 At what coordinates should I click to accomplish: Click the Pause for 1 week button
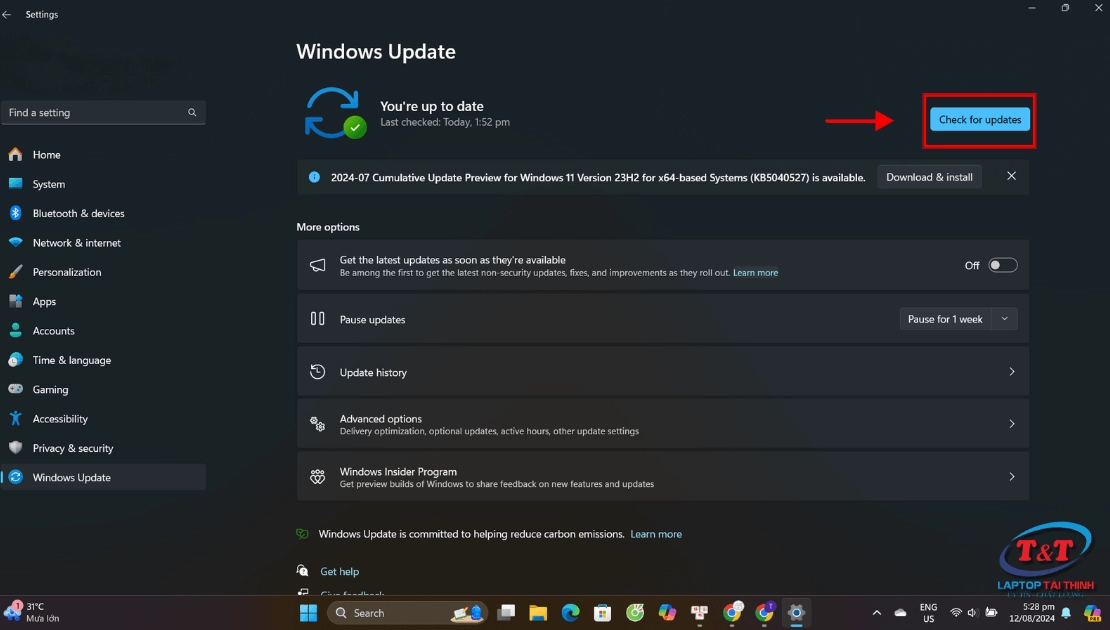click(945, 319)
